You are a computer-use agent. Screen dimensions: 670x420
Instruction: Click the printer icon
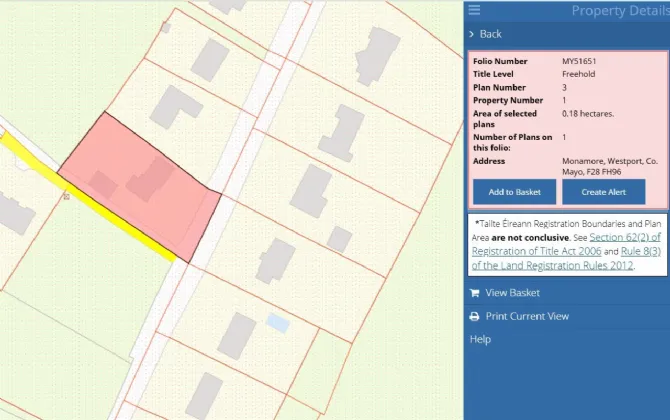pos(475,316)
